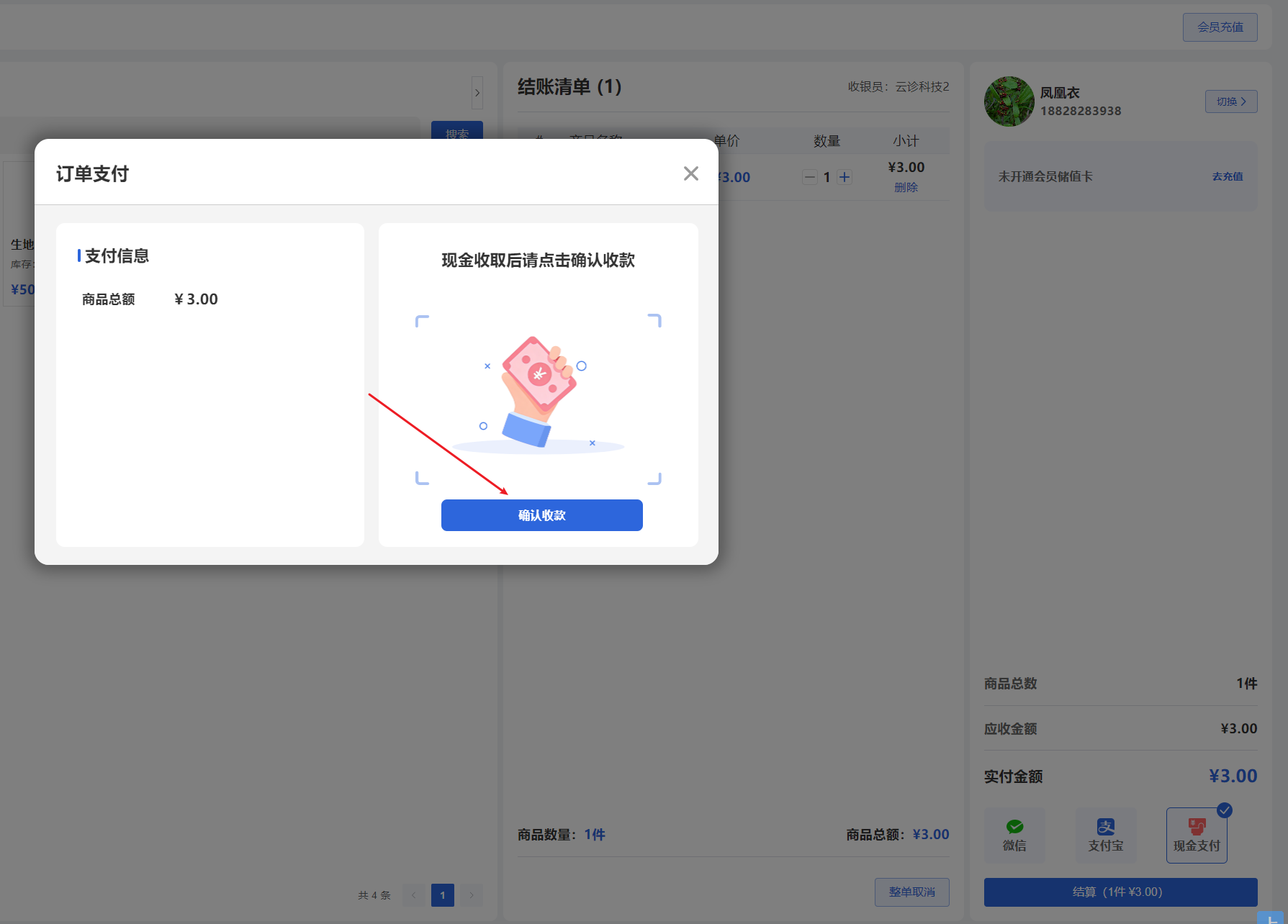Close the 订单支付 payment dialog

tap(690, 173)
